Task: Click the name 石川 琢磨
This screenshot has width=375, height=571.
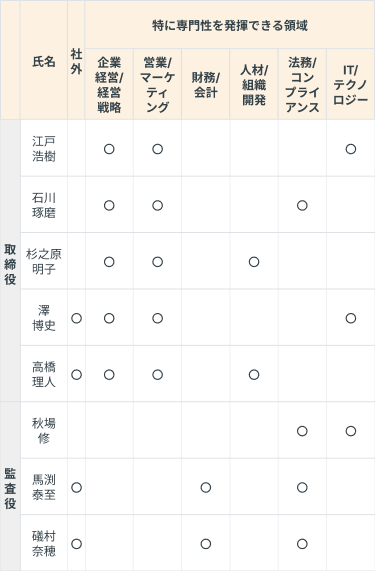Action: click(44, 205)
